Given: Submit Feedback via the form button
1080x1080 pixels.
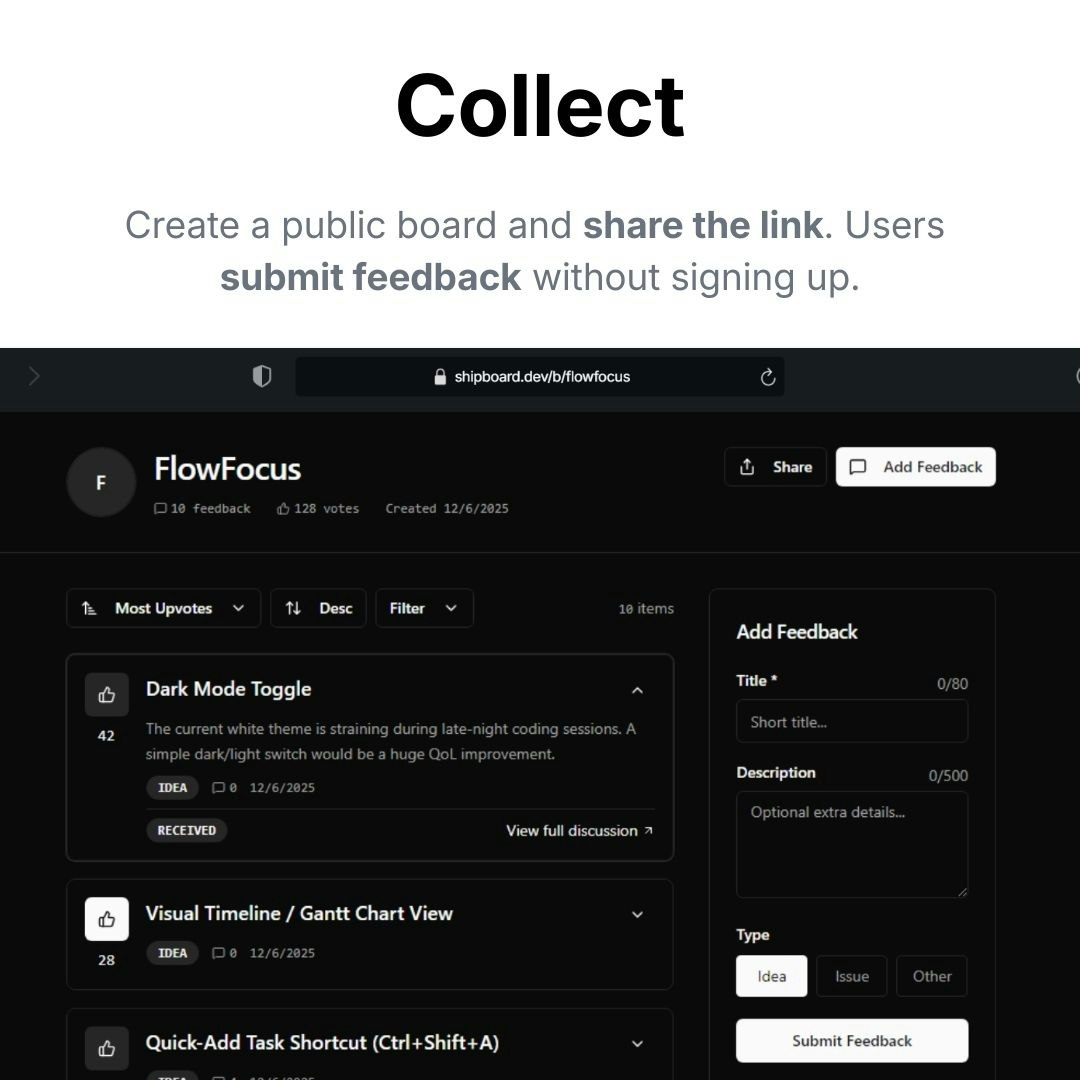Looking at the screenshot, I should [851, 1040].
